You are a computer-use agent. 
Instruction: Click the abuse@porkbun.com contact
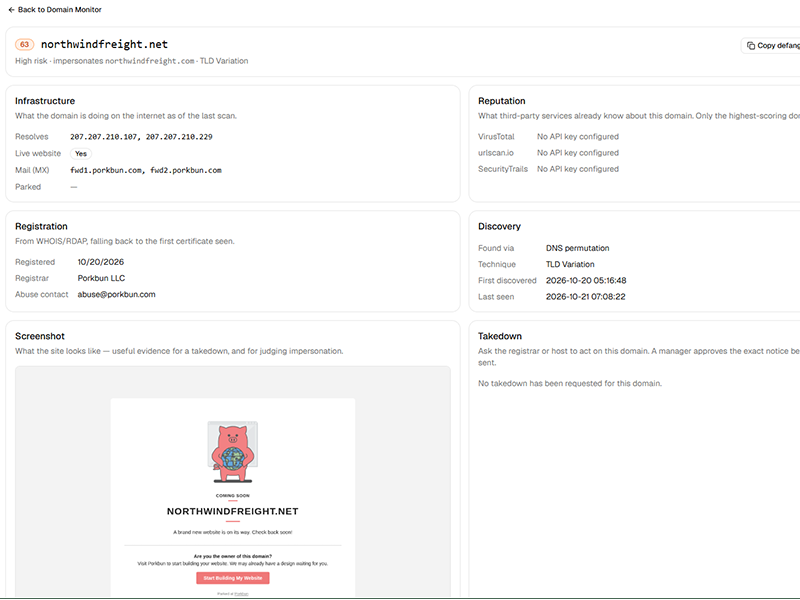[x=116, y=294]
